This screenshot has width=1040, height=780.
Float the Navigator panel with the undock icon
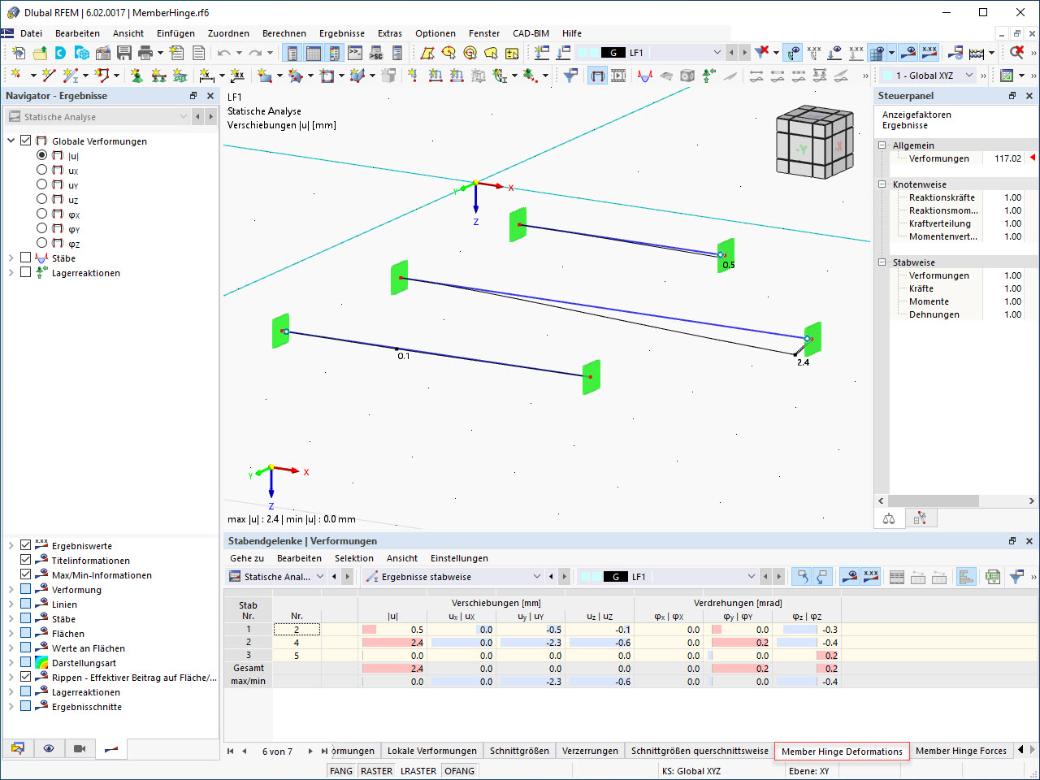pos(193,96)
